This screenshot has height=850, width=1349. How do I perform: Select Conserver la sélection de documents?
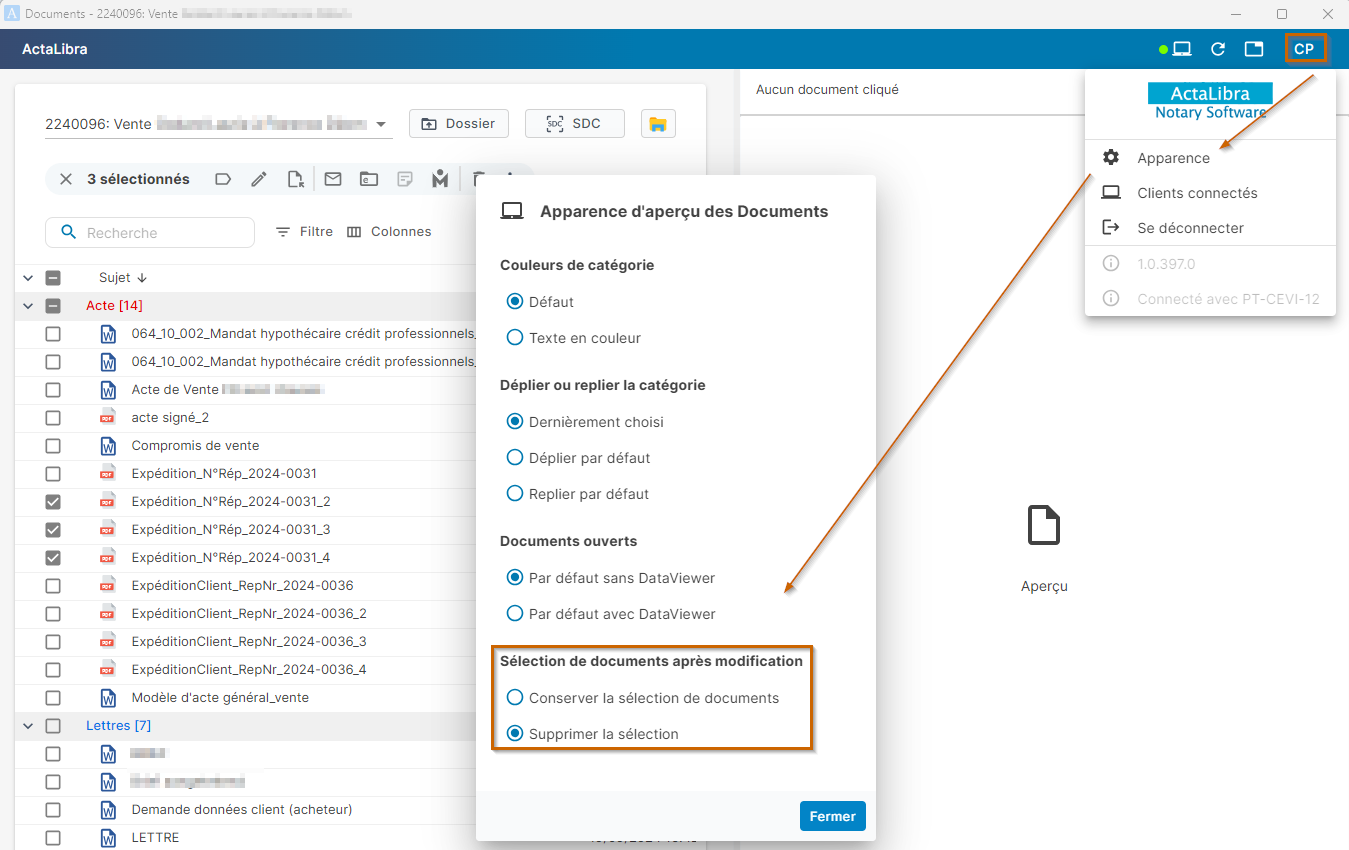515,697
